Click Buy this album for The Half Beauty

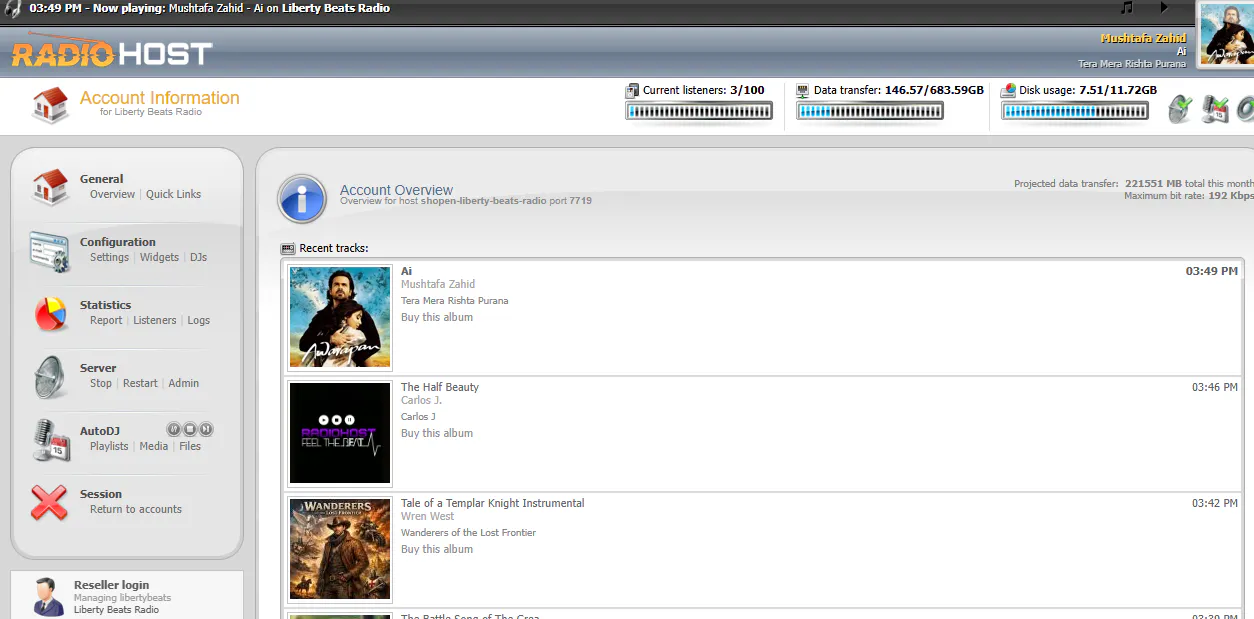tap(437, 433)
